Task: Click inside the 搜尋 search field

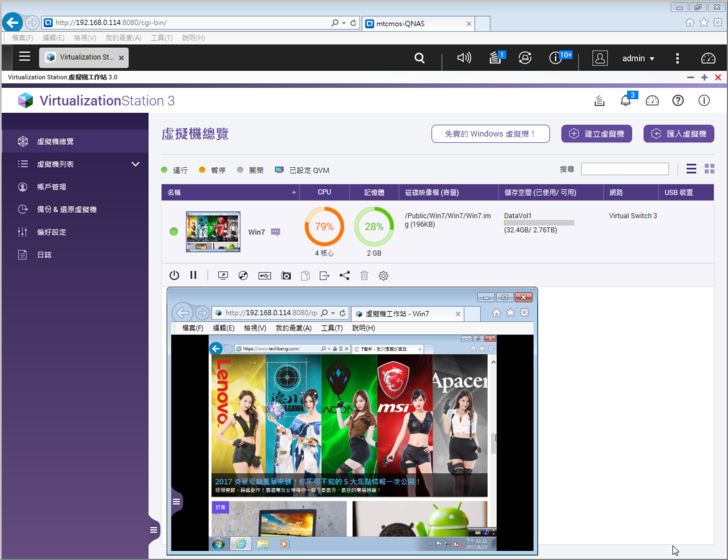Action: (x=624, y=169)
